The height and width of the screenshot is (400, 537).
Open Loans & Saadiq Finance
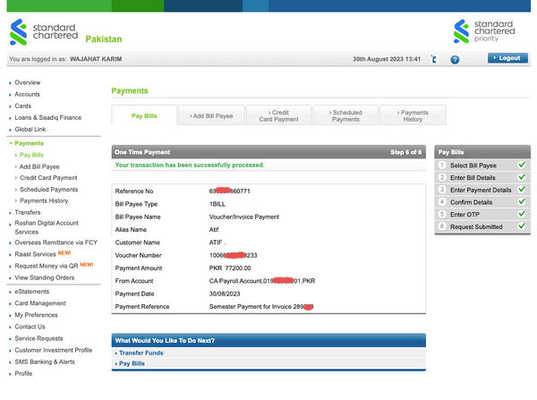48,117
